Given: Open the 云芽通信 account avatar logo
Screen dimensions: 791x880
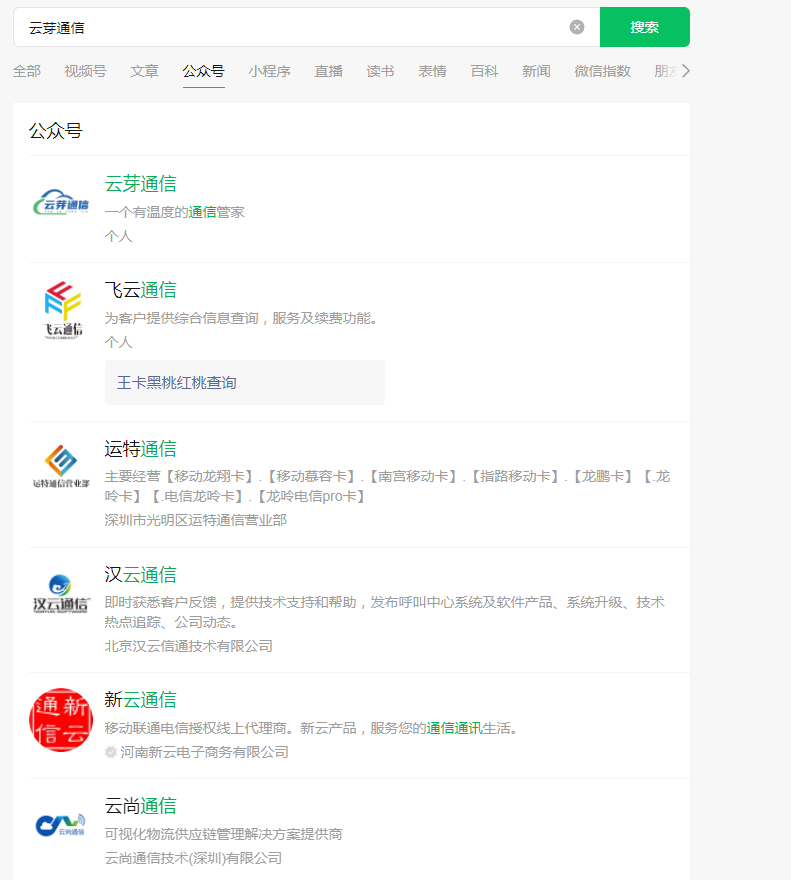Looking at the screenshot, I should (61, 204).
